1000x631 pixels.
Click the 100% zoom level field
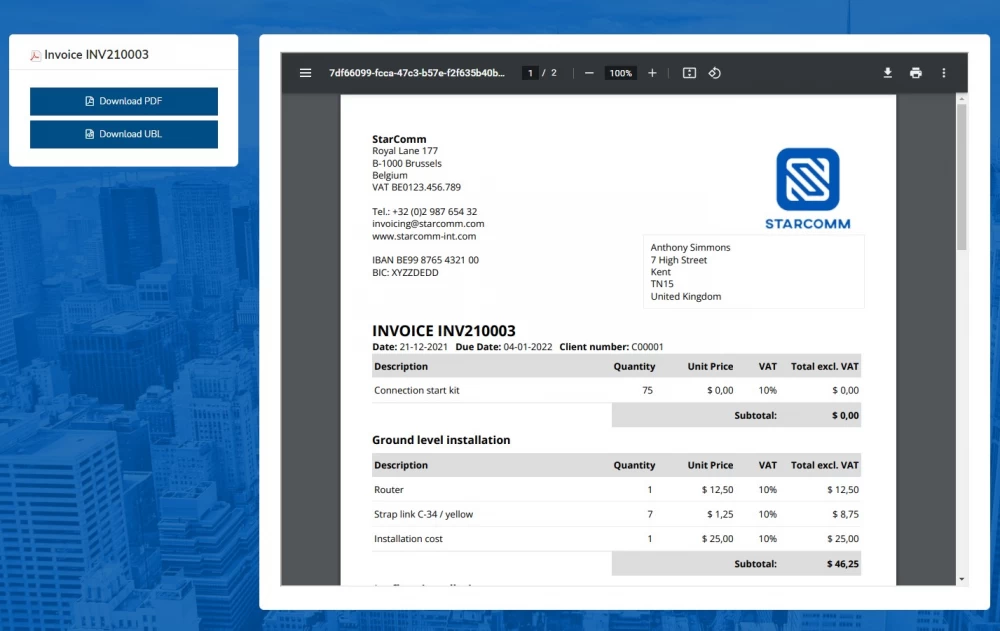(x=621, y=73)
